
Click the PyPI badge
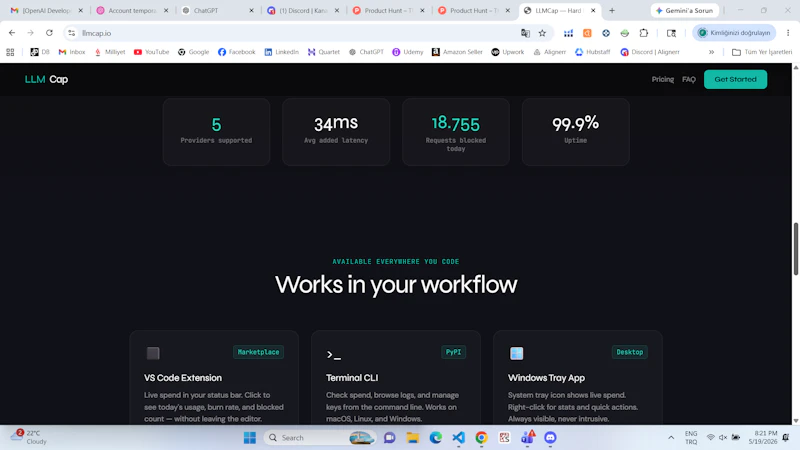pos(453,352)
